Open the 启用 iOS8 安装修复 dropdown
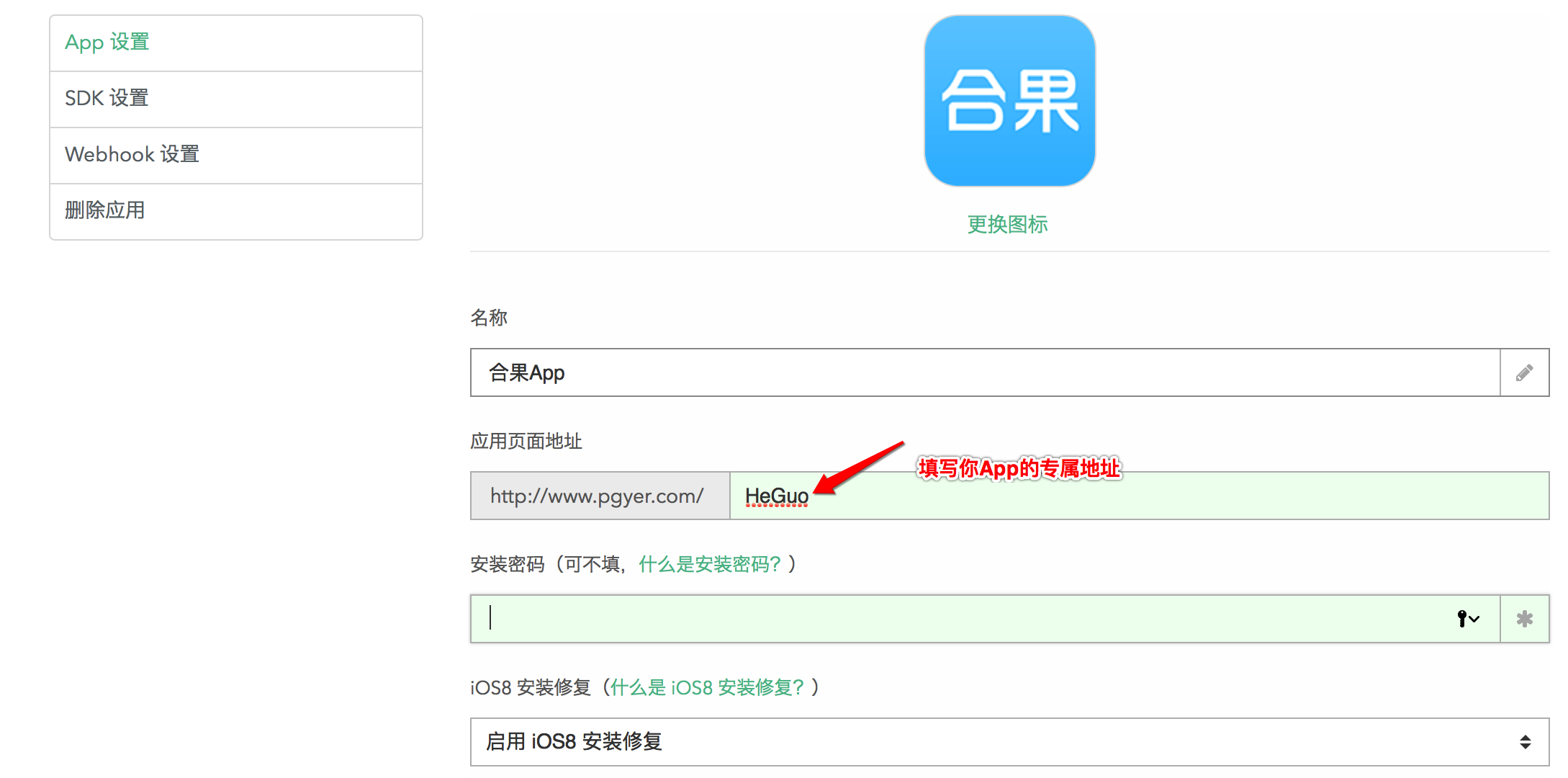Screen dimensions: 1568x778 (1009, 742)
